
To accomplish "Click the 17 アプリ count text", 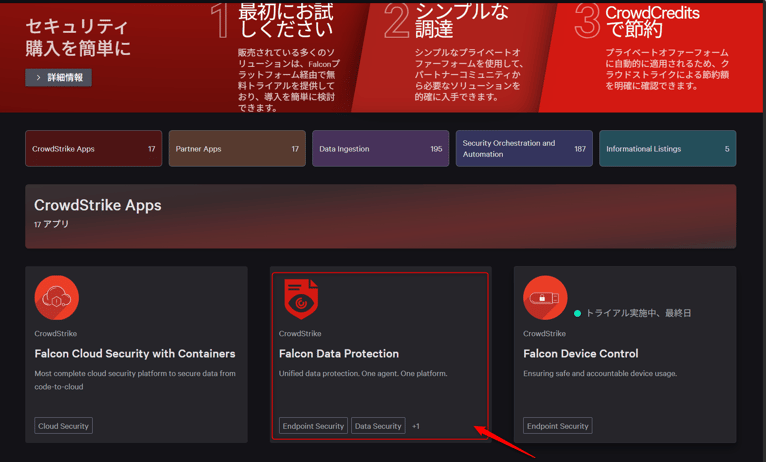I will tap(51, 224).
